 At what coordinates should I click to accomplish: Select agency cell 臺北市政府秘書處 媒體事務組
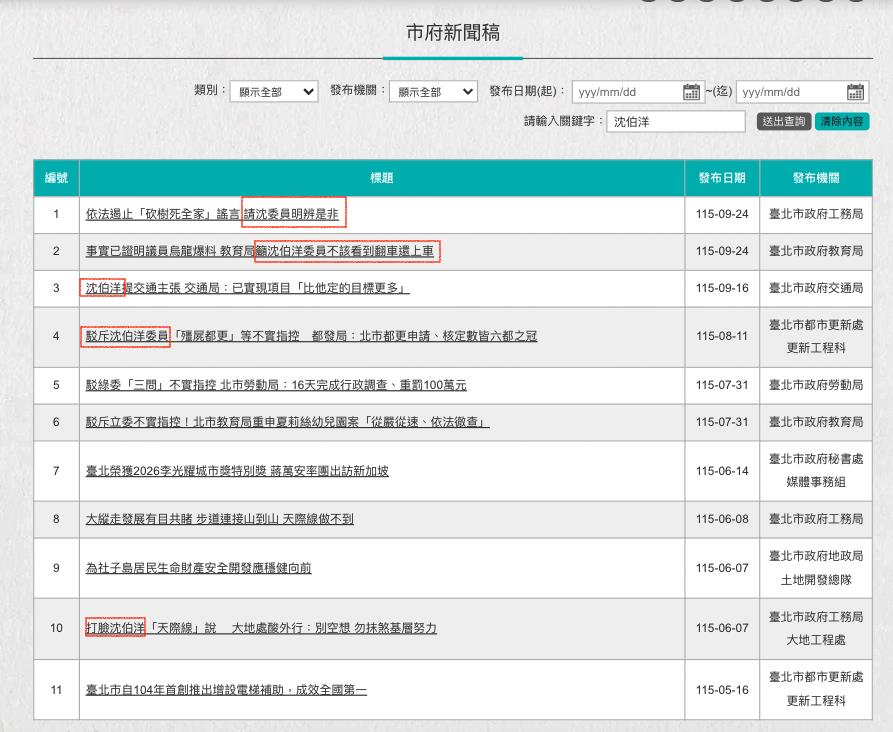click(x=816, y=471)
